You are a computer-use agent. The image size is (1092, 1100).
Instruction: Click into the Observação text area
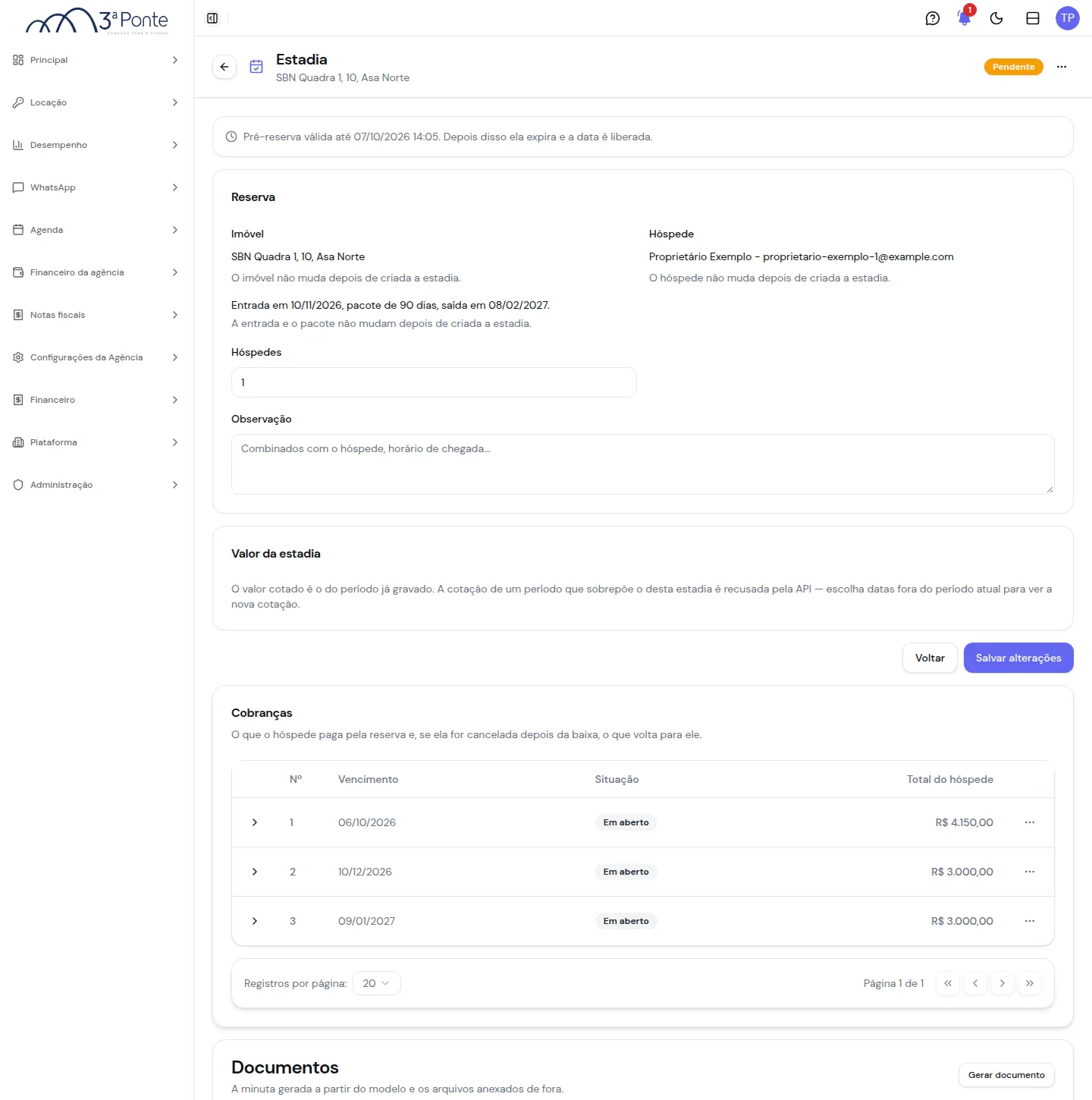tap(642, 464)
